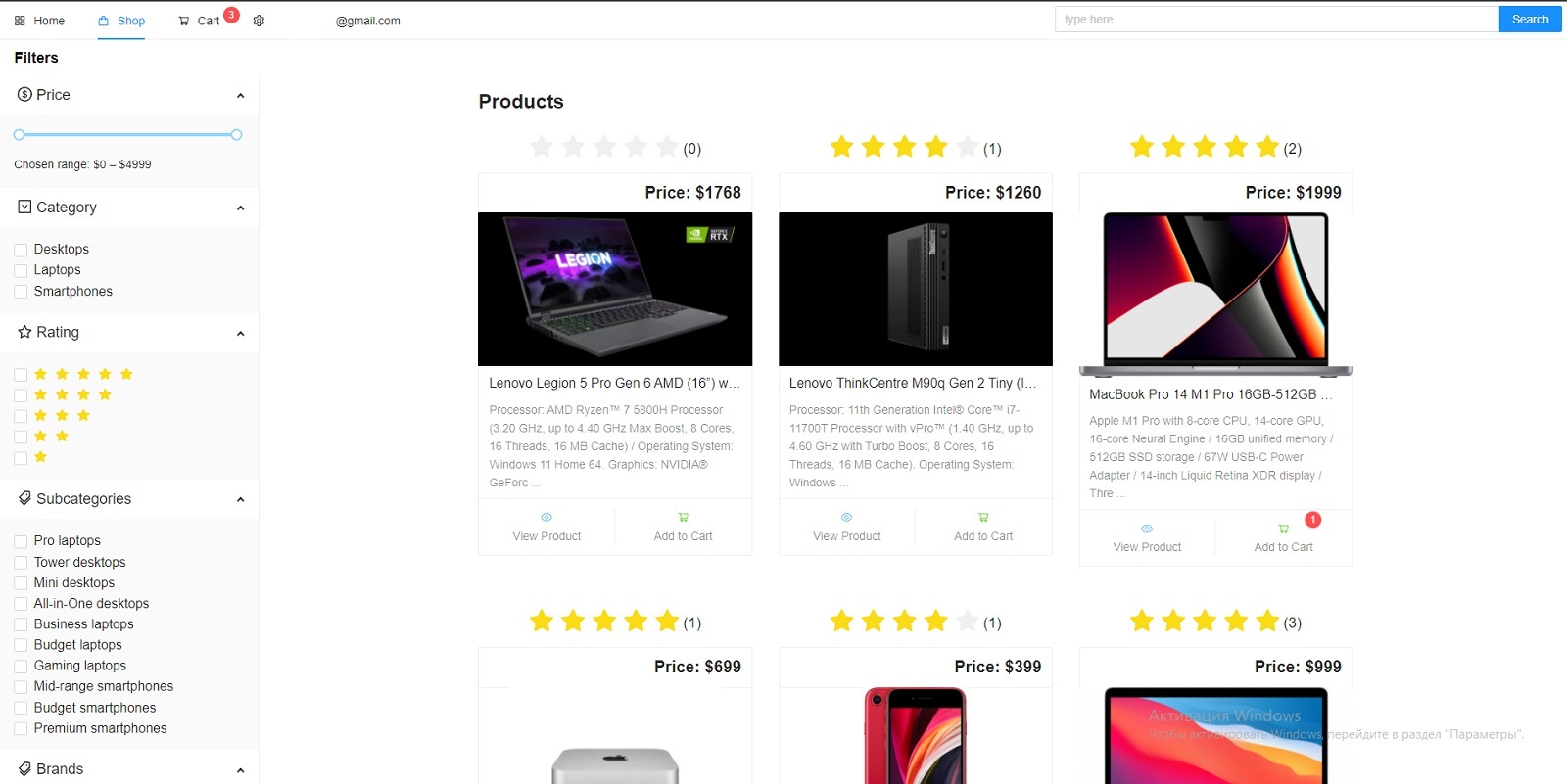The image size is (1567, 784).
Task: Open the Shop tab
Action: tap(120, 20)
